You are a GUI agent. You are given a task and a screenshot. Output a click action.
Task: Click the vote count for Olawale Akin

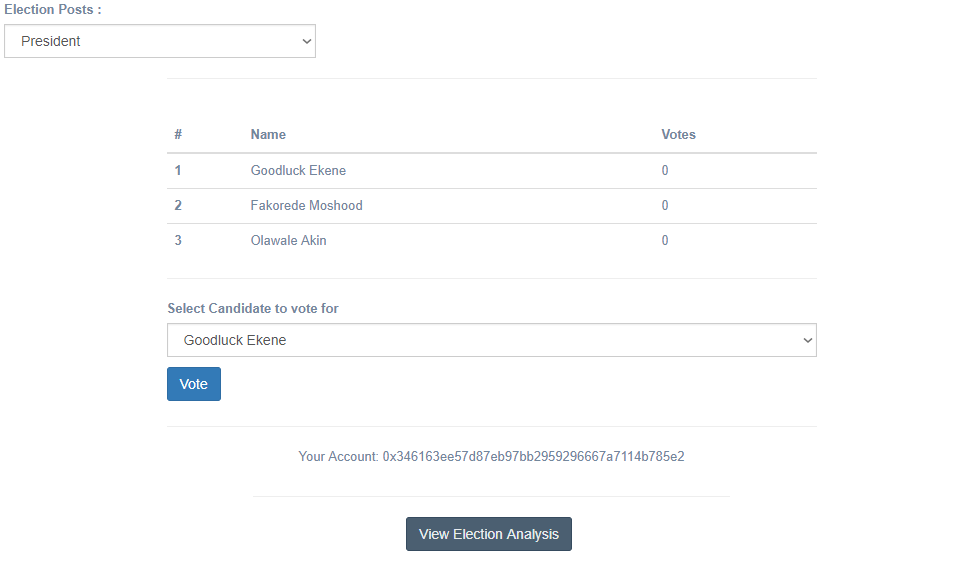(x=665, y=240)
